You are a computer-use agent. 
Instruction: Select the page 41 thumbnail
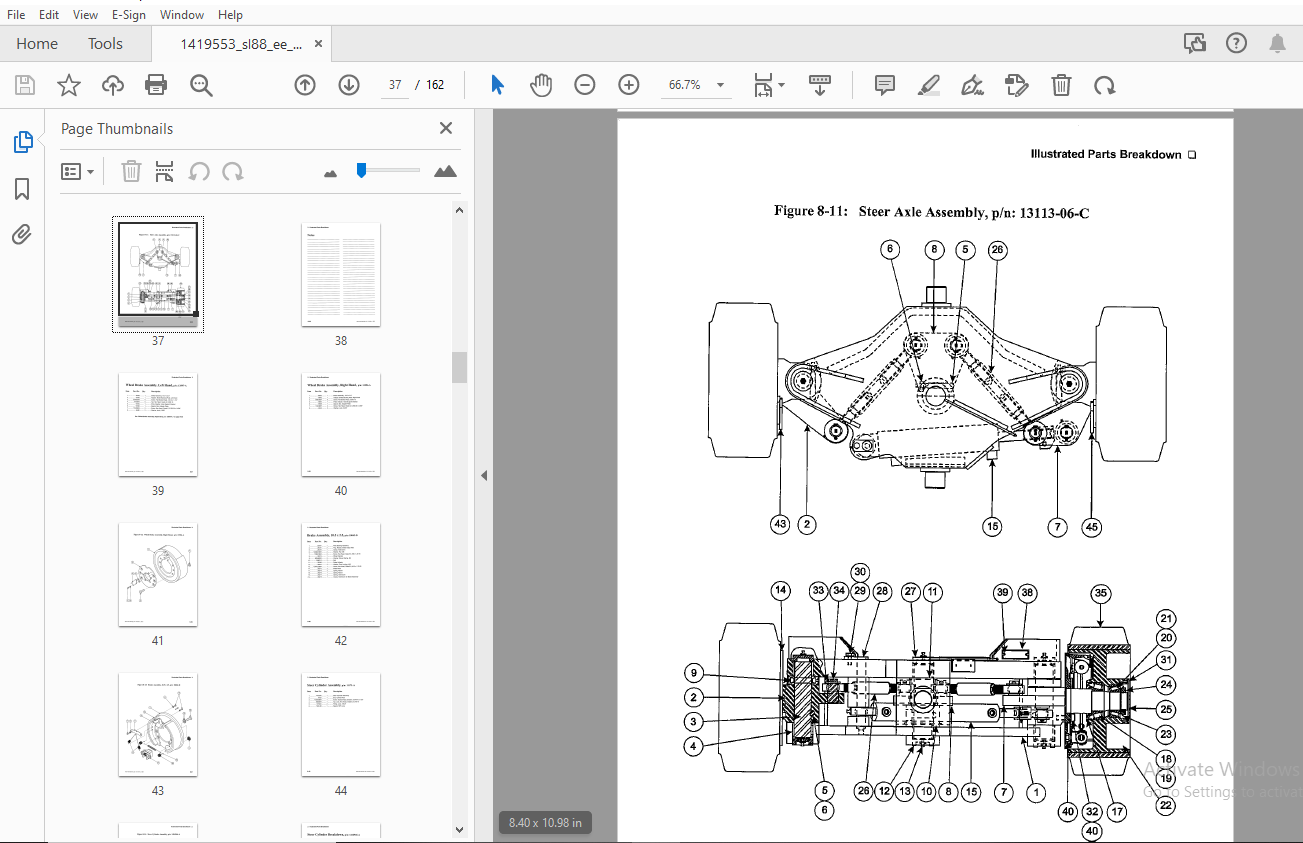158,575
